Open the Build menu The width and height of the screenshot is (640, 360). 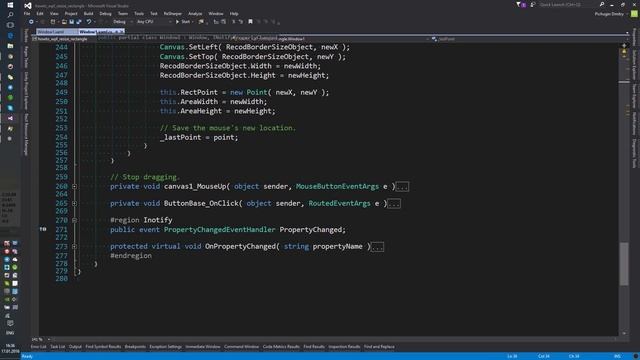(x=88, y=13)
